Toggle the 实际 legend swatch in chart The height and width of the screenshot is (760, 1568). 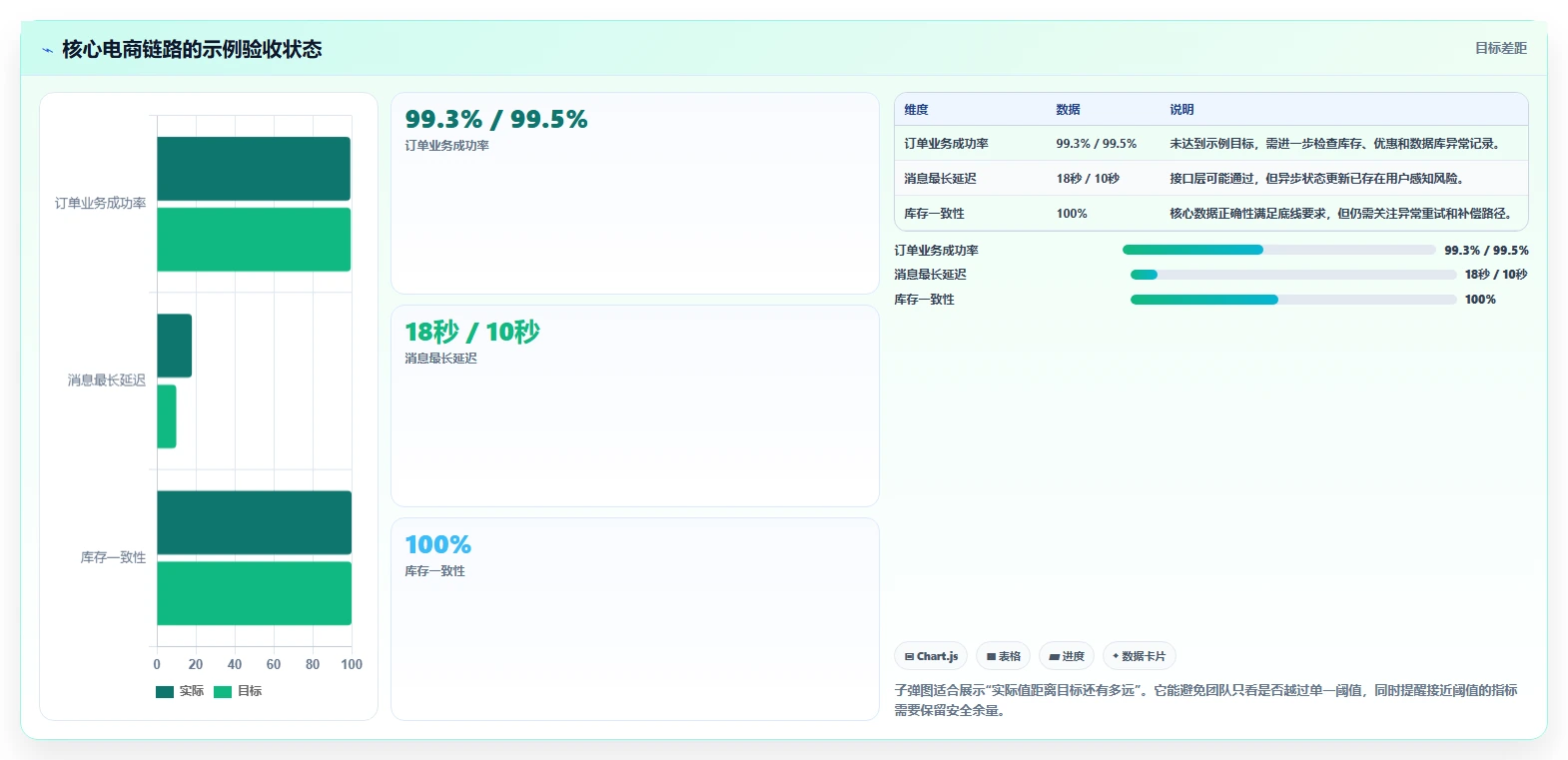(x=165, y=691)
